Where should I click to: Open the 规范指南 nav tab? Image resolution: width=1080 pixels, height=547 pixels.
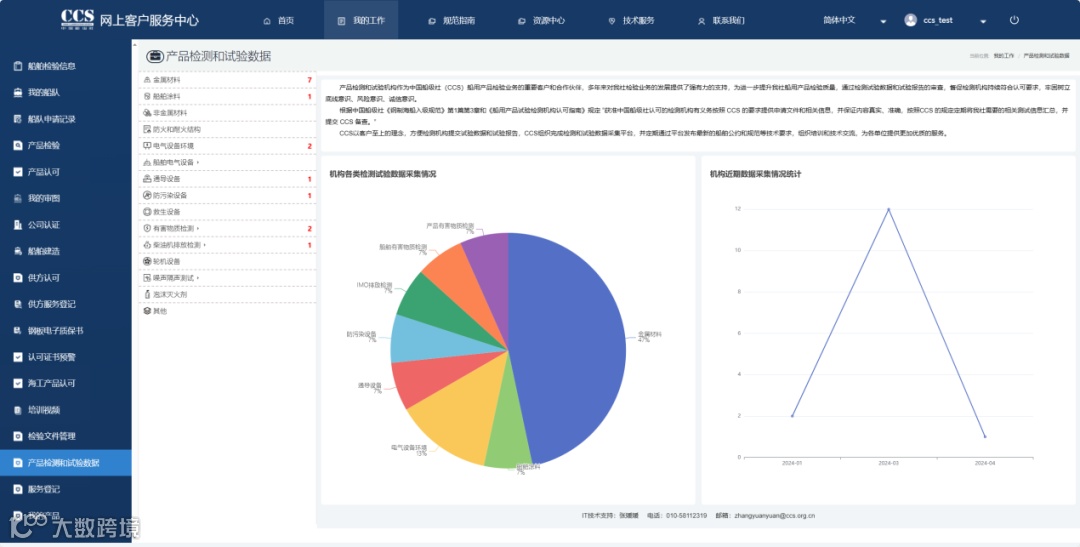[451, 21]
